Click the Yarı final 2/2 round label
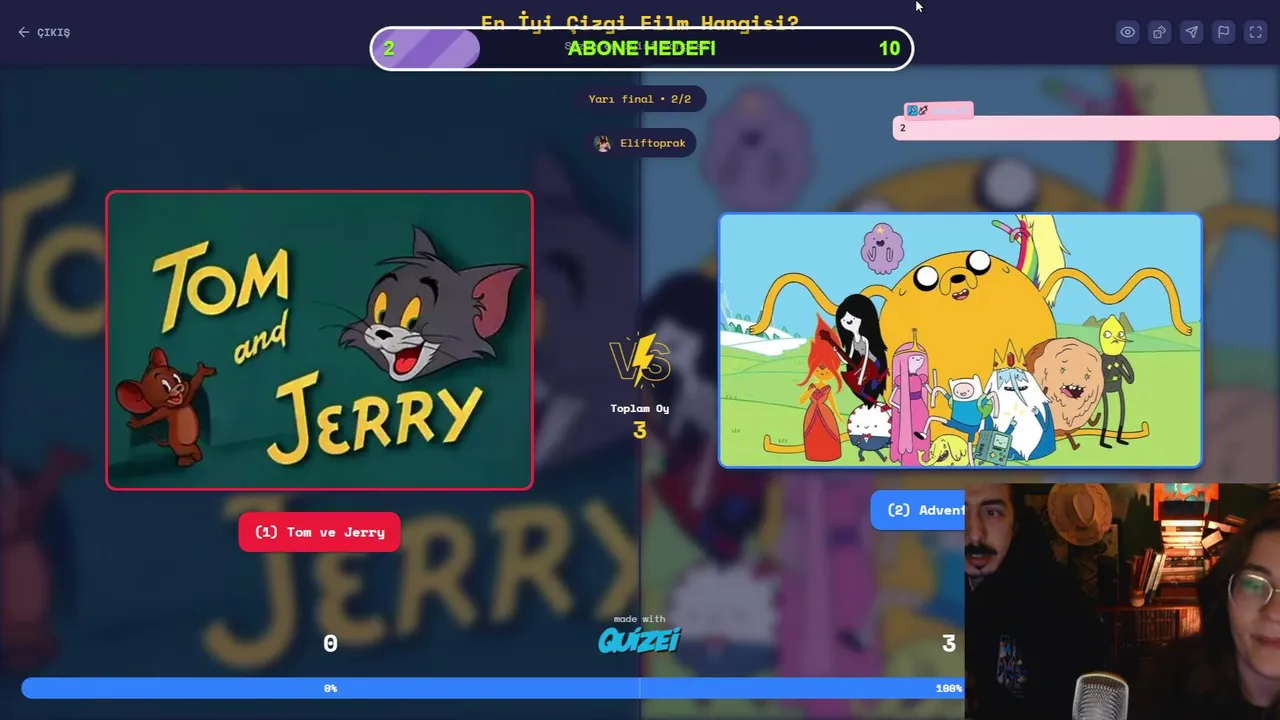The image size is (1280, 720). 640,99
